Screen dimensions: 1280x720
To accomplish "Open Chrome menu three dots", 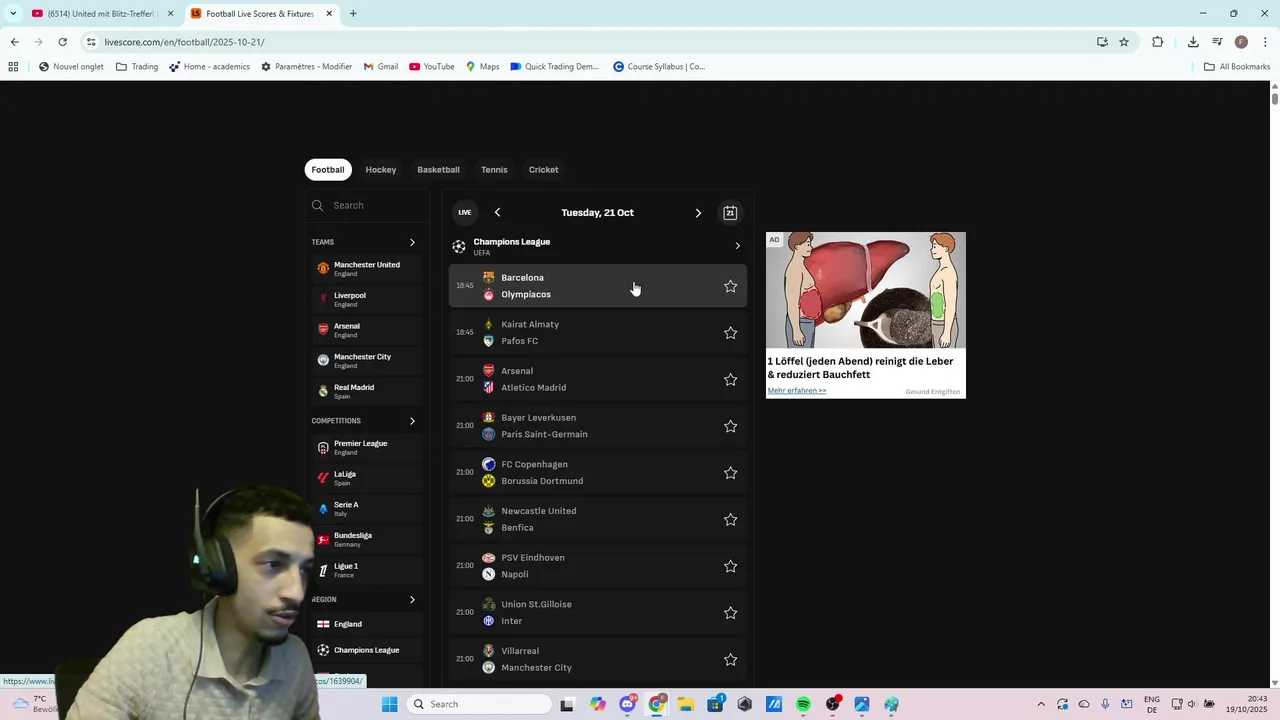I will coord(1265,42).
